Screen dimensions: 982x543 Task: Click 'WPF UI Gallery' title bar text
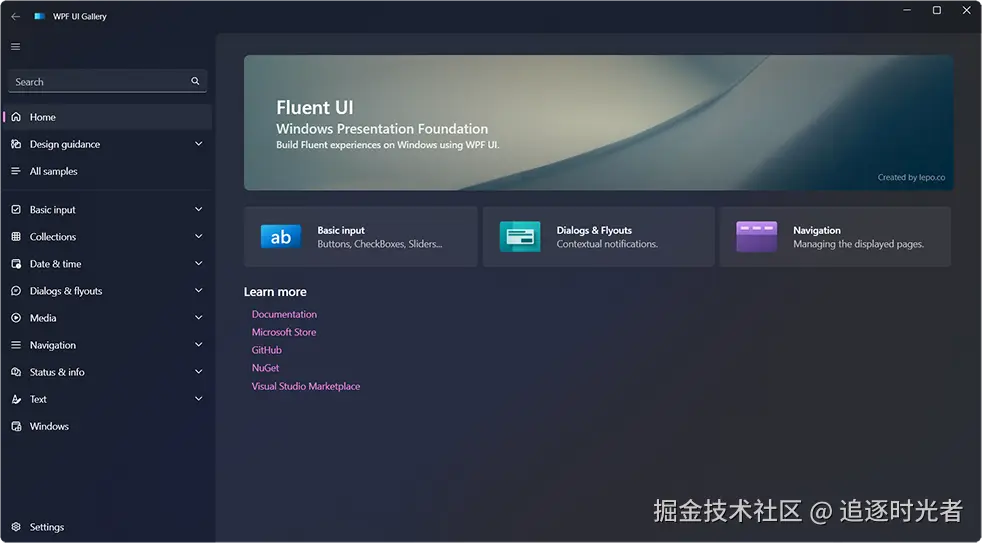80,16
